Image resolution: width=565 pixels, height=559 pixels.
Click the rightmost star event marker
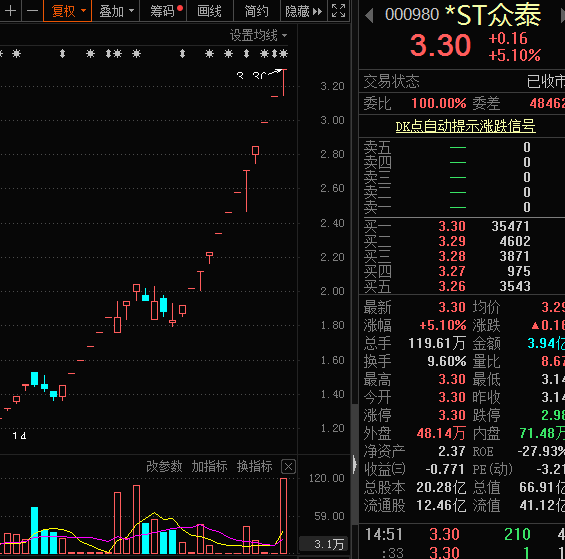pyautogui.click(x=284, y=54)
